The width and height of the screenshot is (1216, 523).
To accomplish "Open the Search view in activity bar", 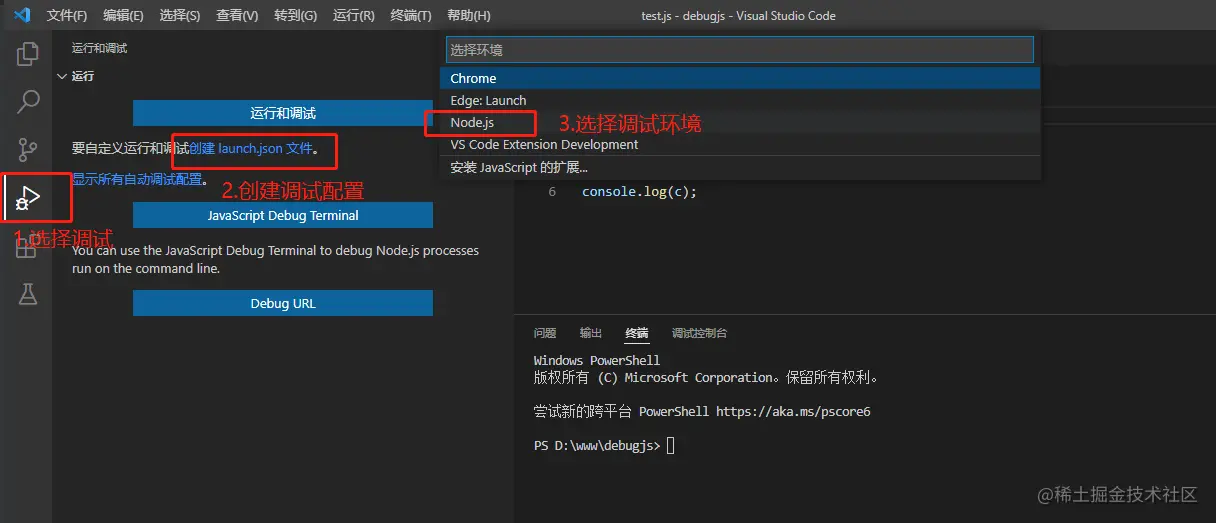I will click(28, 101).
